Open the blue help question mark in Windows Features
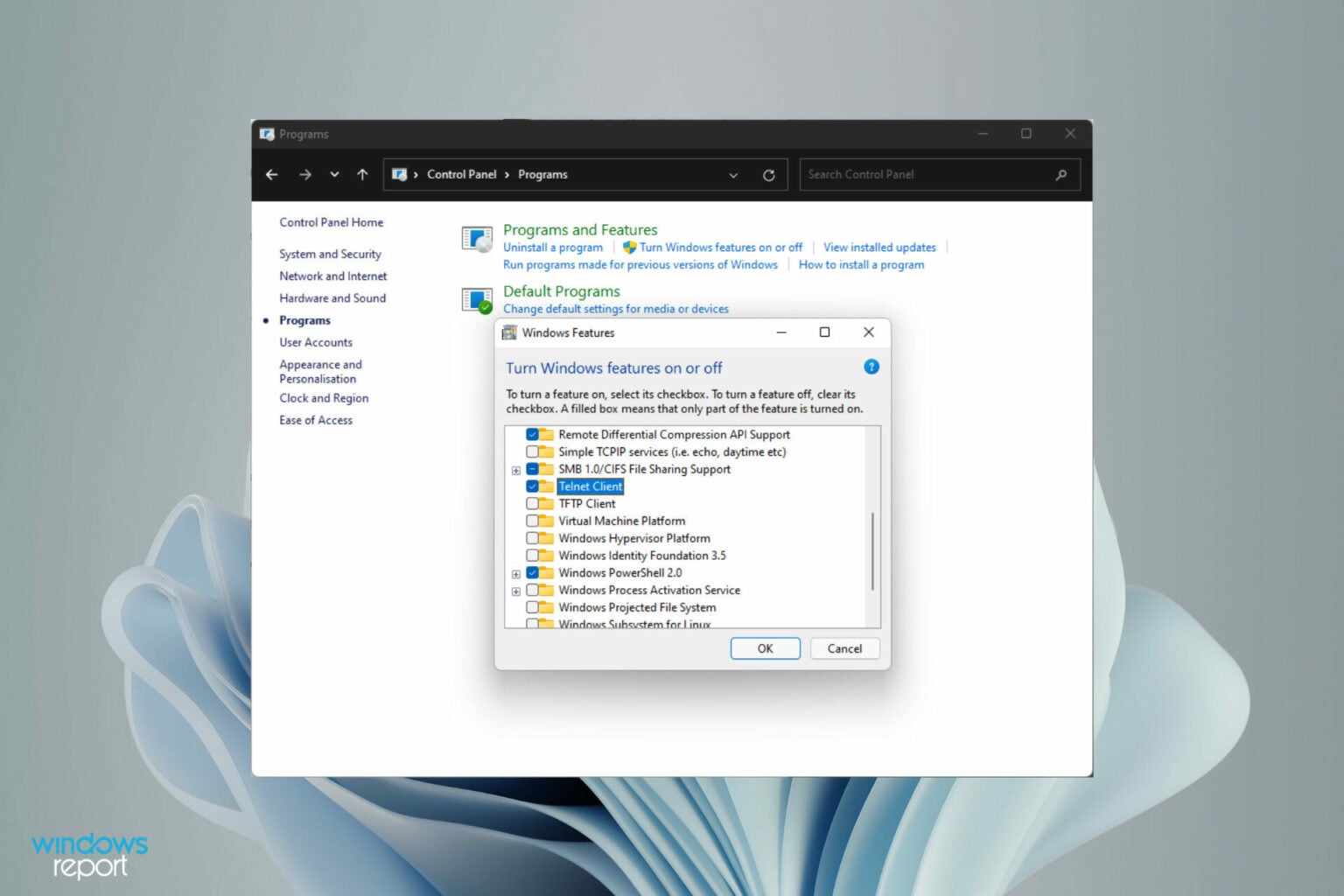1344x896 pixels. point(871,367)
